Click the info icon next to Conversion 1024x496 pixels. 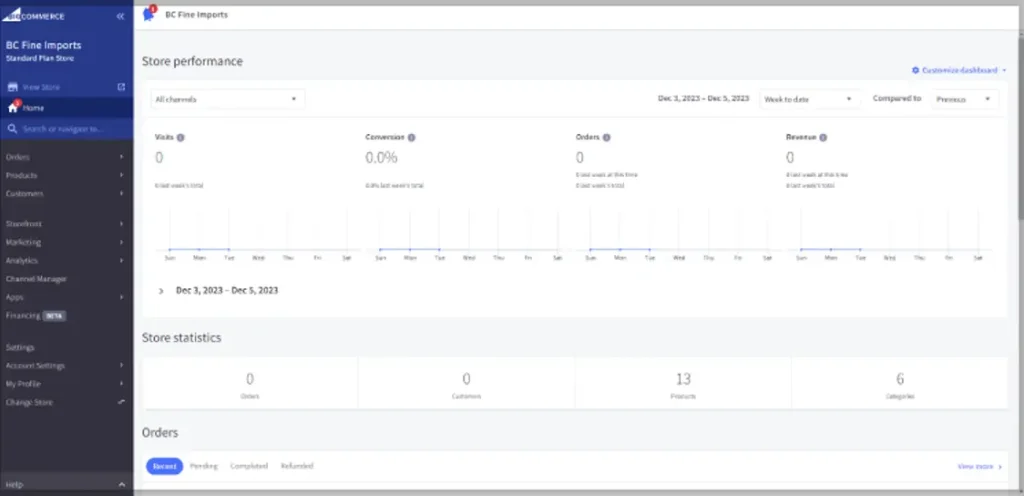click(x=411, y=137)
